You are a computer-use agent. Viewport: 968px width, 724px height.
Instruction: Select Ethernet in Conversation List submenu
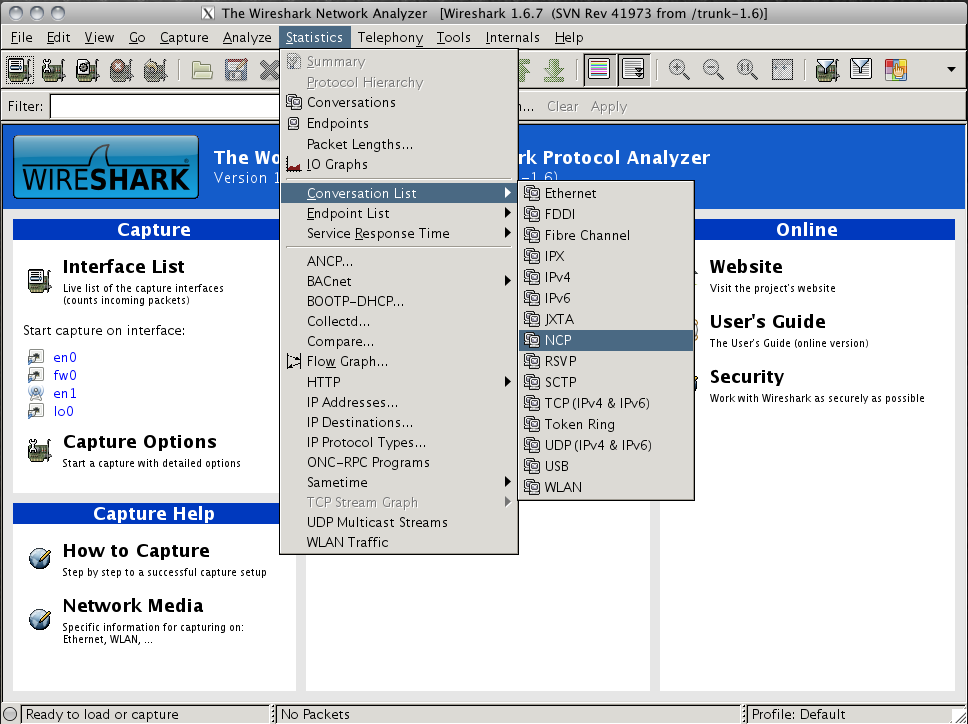tap(606, 193)
